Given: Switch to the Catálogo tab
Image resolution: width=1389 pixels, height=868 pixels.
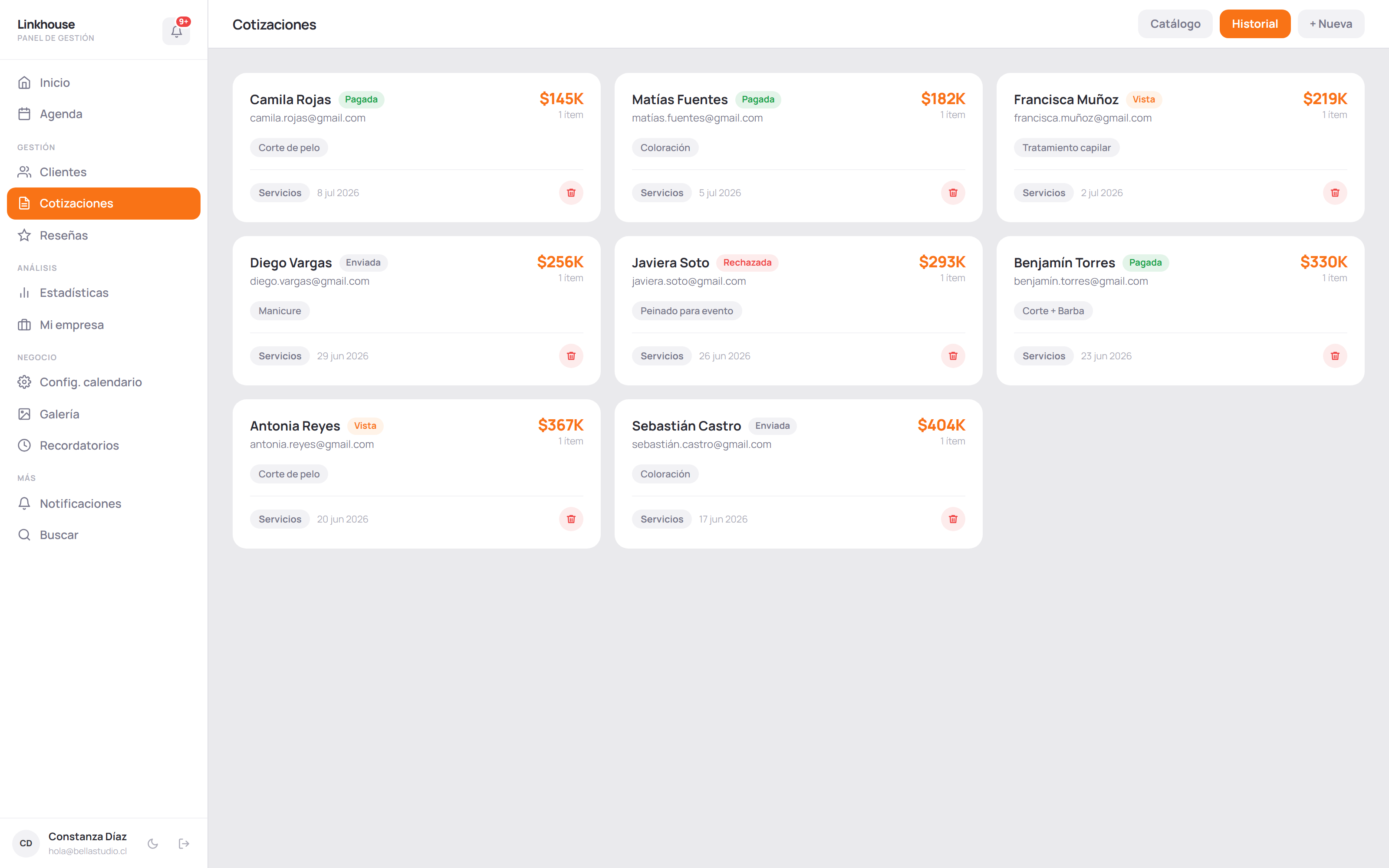Looking at the screenshot, I should (1175, 24).
